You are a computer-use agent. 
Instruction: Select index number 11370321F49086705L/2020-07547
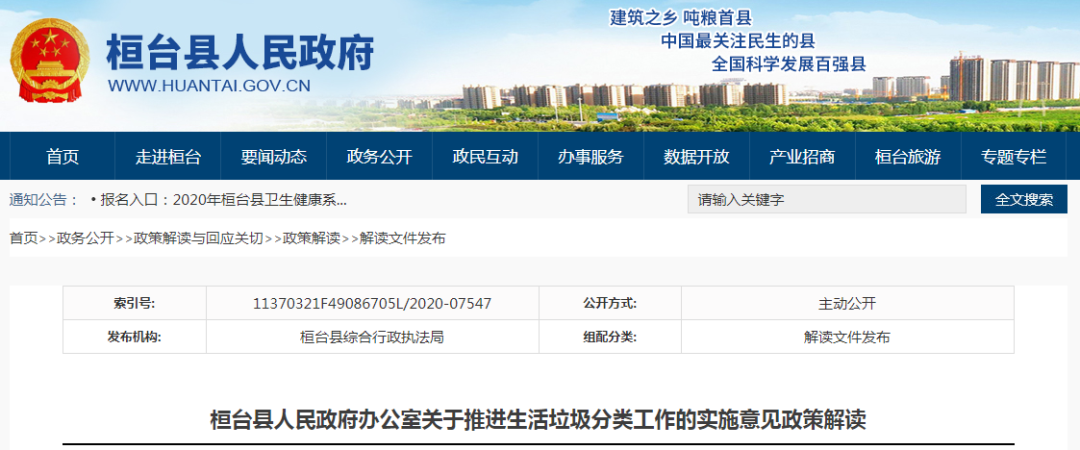tap(373, 303)
